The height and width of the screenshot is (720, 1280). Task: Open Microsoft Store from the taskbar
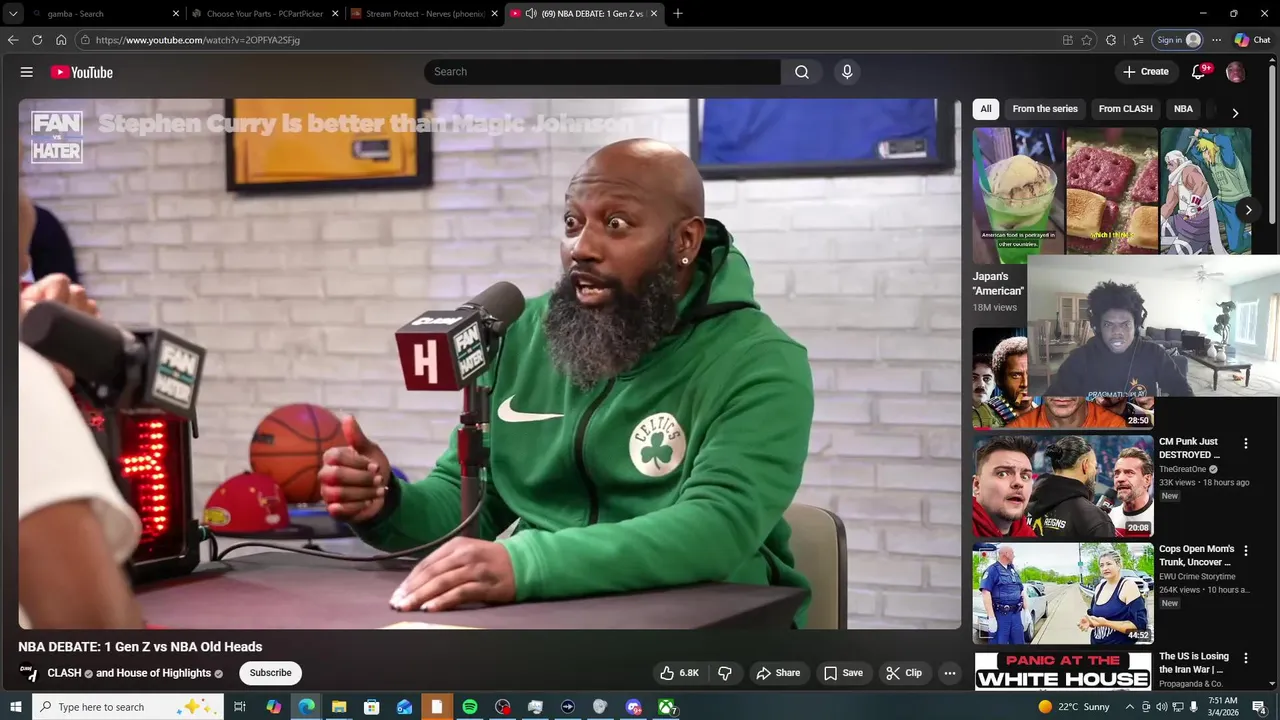pyautogui.click(x=372, y=707)
